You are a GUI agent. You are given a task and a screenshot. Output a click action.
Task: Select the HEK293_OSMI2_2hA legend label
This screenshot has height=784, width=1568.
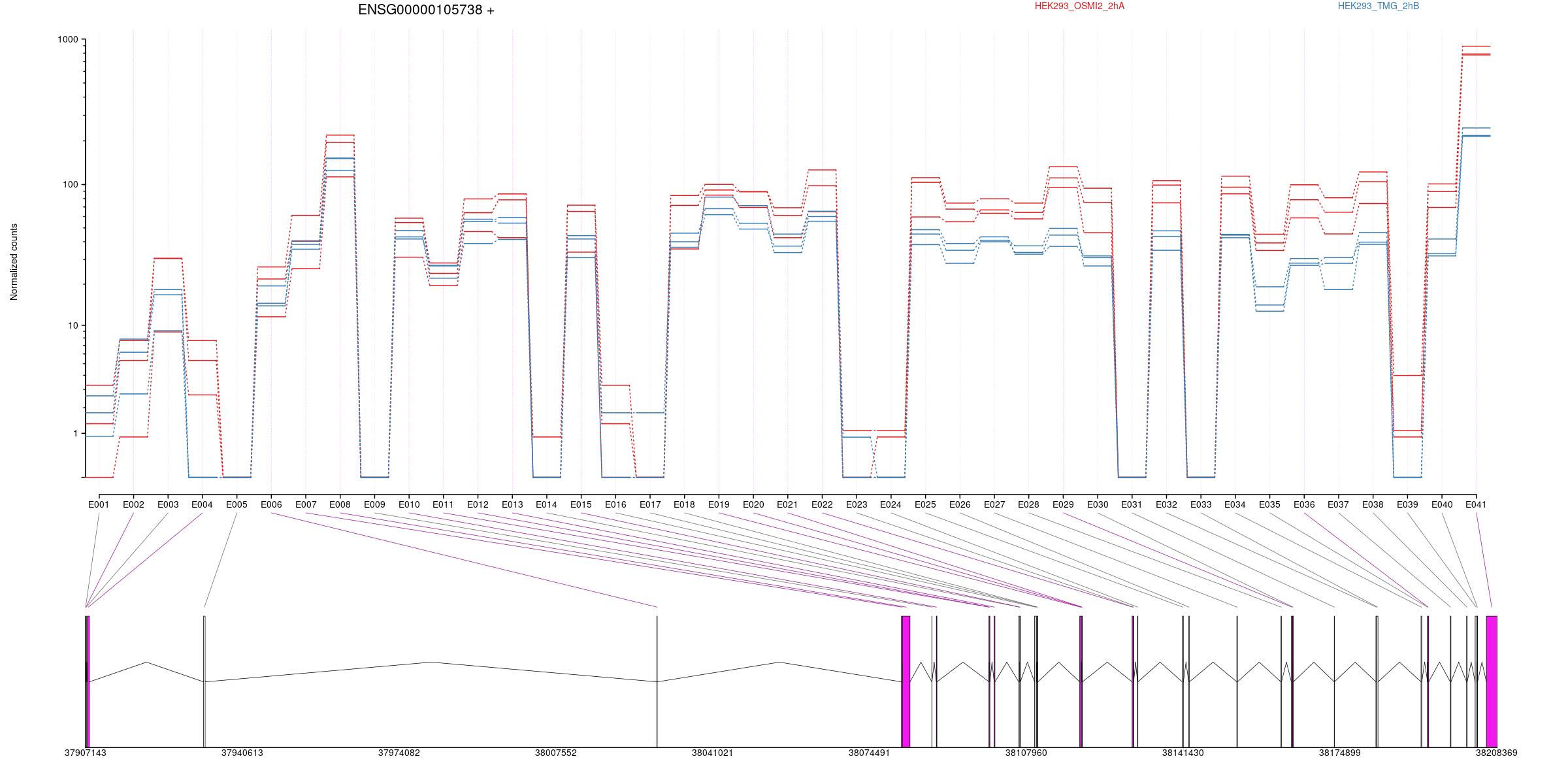(1080, 6)
